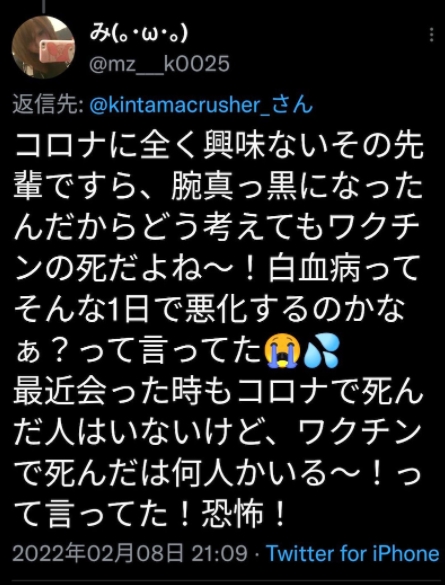Click the 21:09 time in the timestamp

pyautogui.click(x=220, y=553)
